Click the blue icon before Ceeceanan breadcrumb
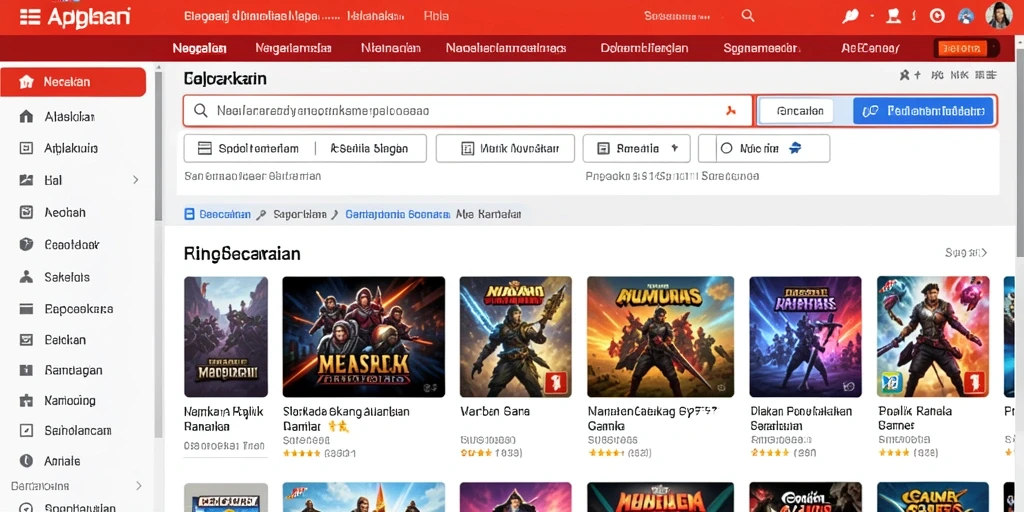Viewport: 1024px width, 512px height. (189, 214)
